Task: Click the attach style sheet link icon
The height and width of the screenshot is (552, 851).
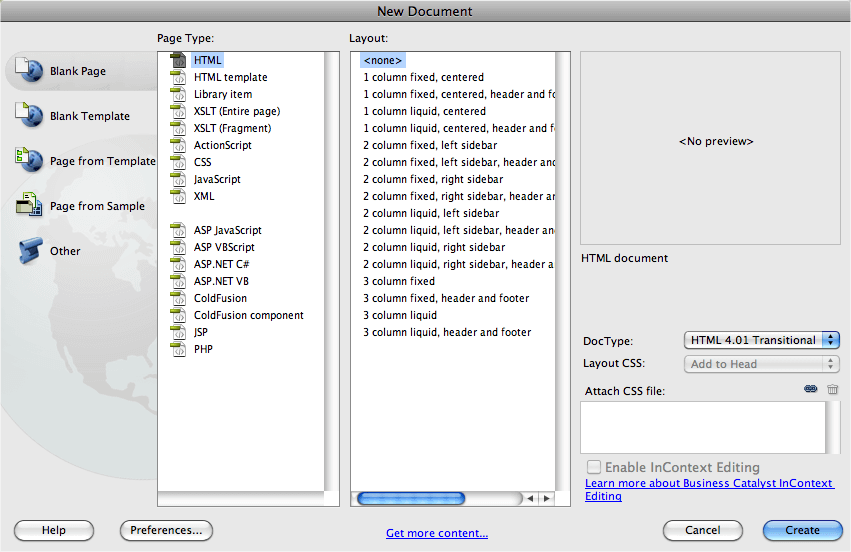Action: pos(810,389)
